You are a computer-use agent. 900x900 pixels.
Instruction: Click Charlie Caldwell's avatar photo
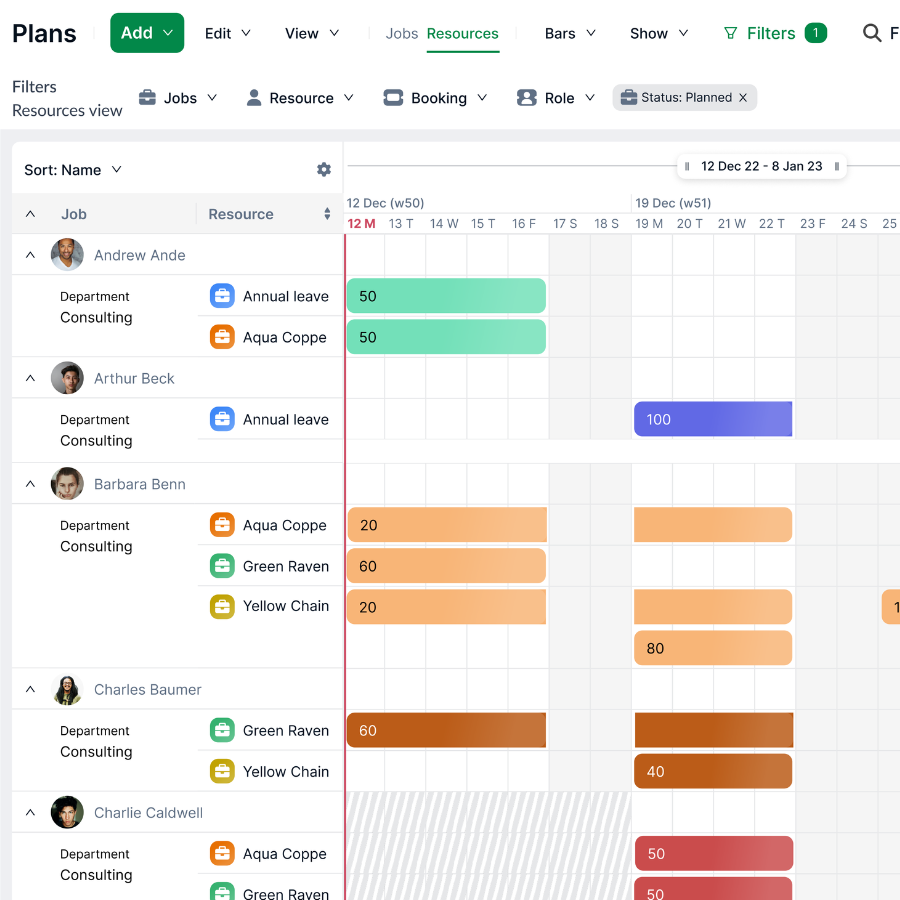click(x=67, y=812)
